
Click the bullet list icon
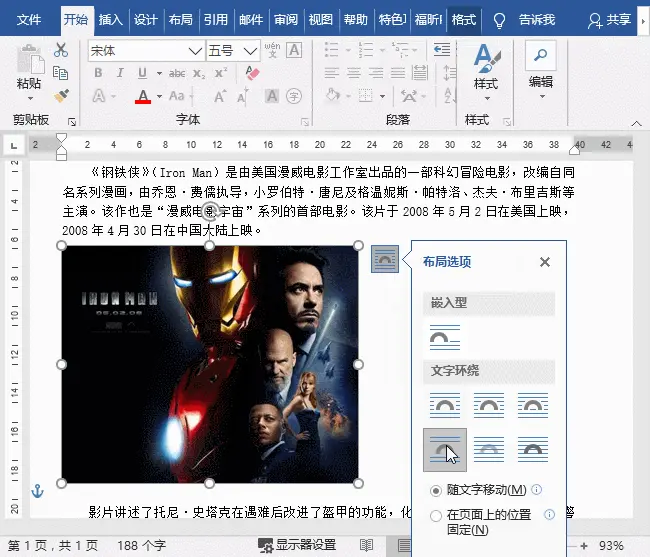pos(332,50)
